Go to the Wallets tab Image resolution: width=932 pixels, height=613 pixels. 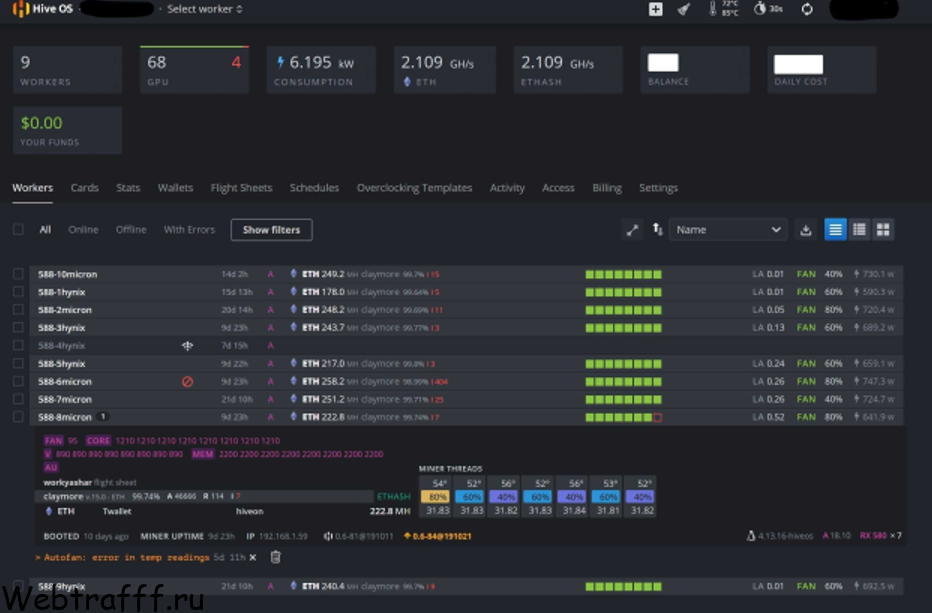pyautogui.click(x=175, y=188)
